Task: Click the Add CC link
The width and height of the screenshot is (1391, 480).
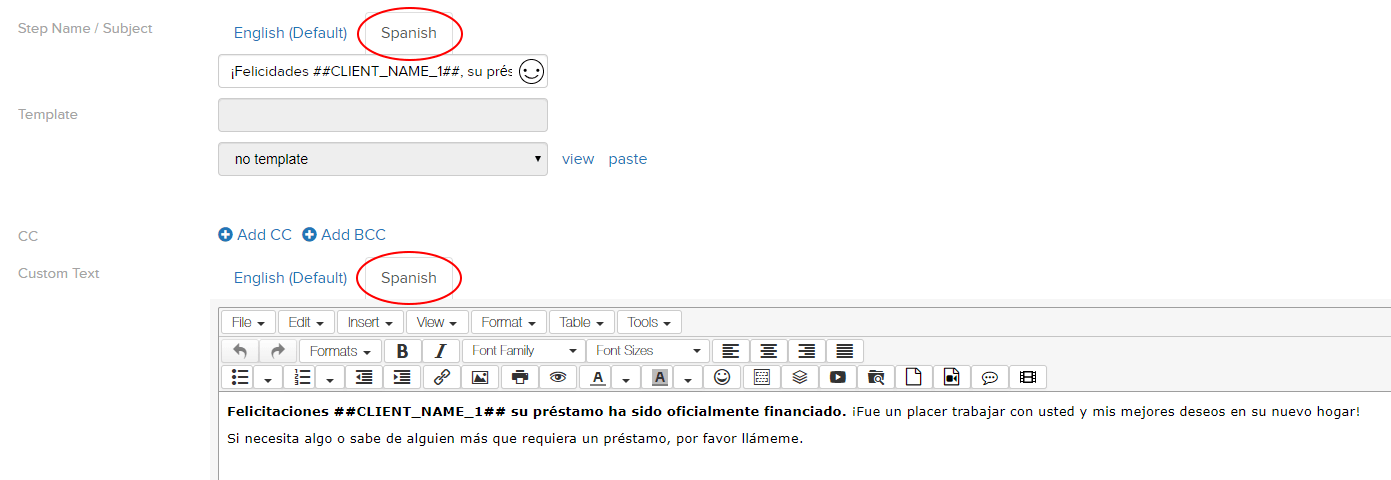Action: tap(255, 235)
